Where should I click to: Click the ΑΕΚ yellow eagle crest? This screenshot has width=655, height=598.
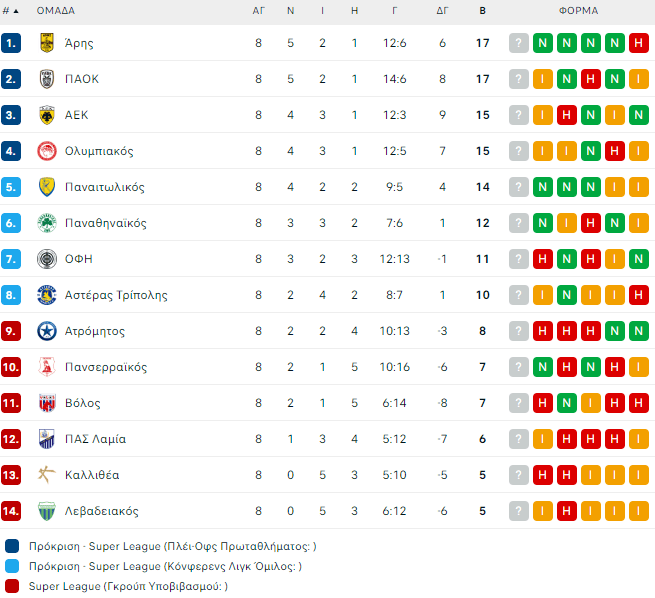[45, 115]
